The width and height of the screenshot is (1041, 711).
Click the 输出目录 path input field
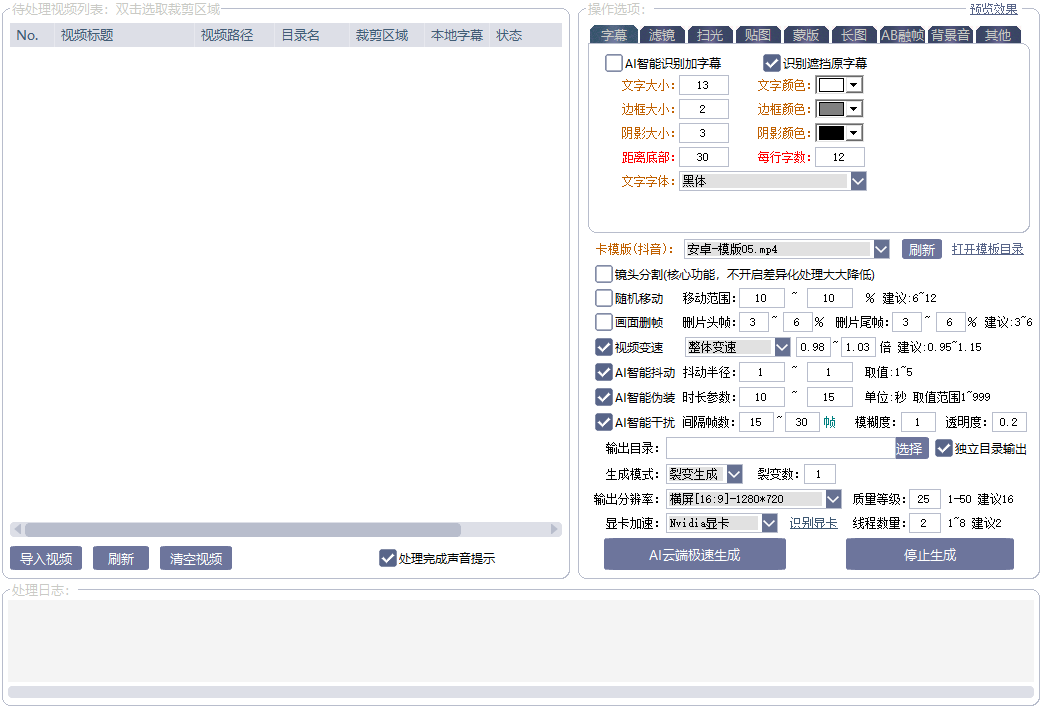(x=779, y=449)
